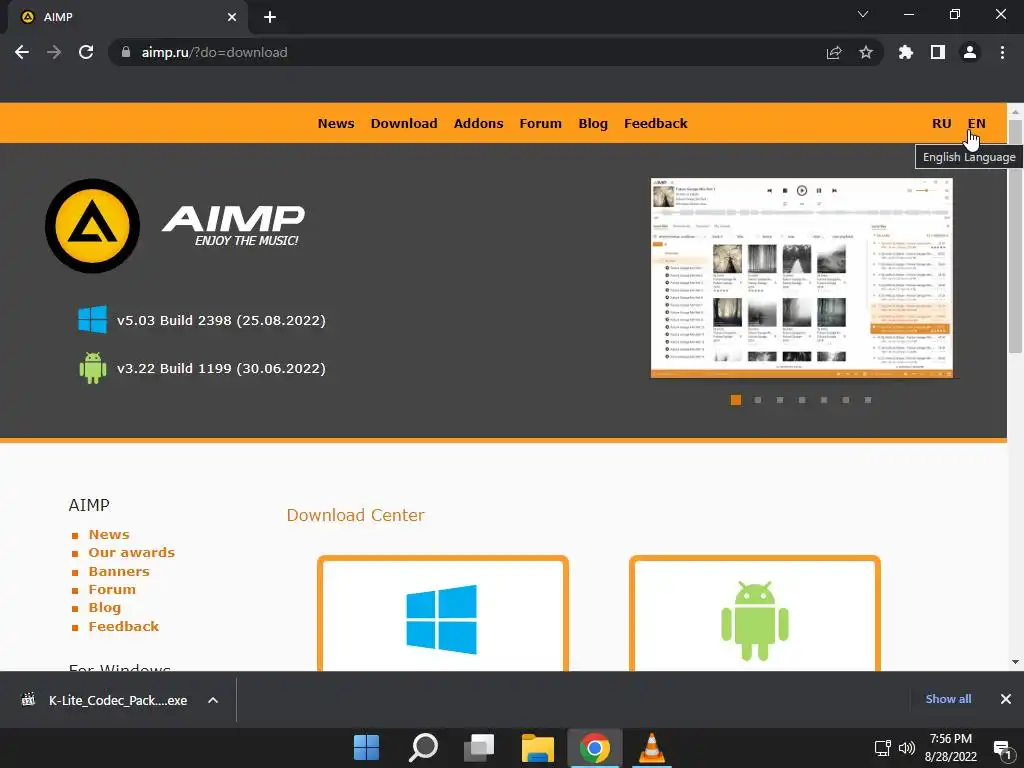Viewport: 1024px width, 768px height.
Task: Select the AIMP browser tab
Action: tap(127, 17)
